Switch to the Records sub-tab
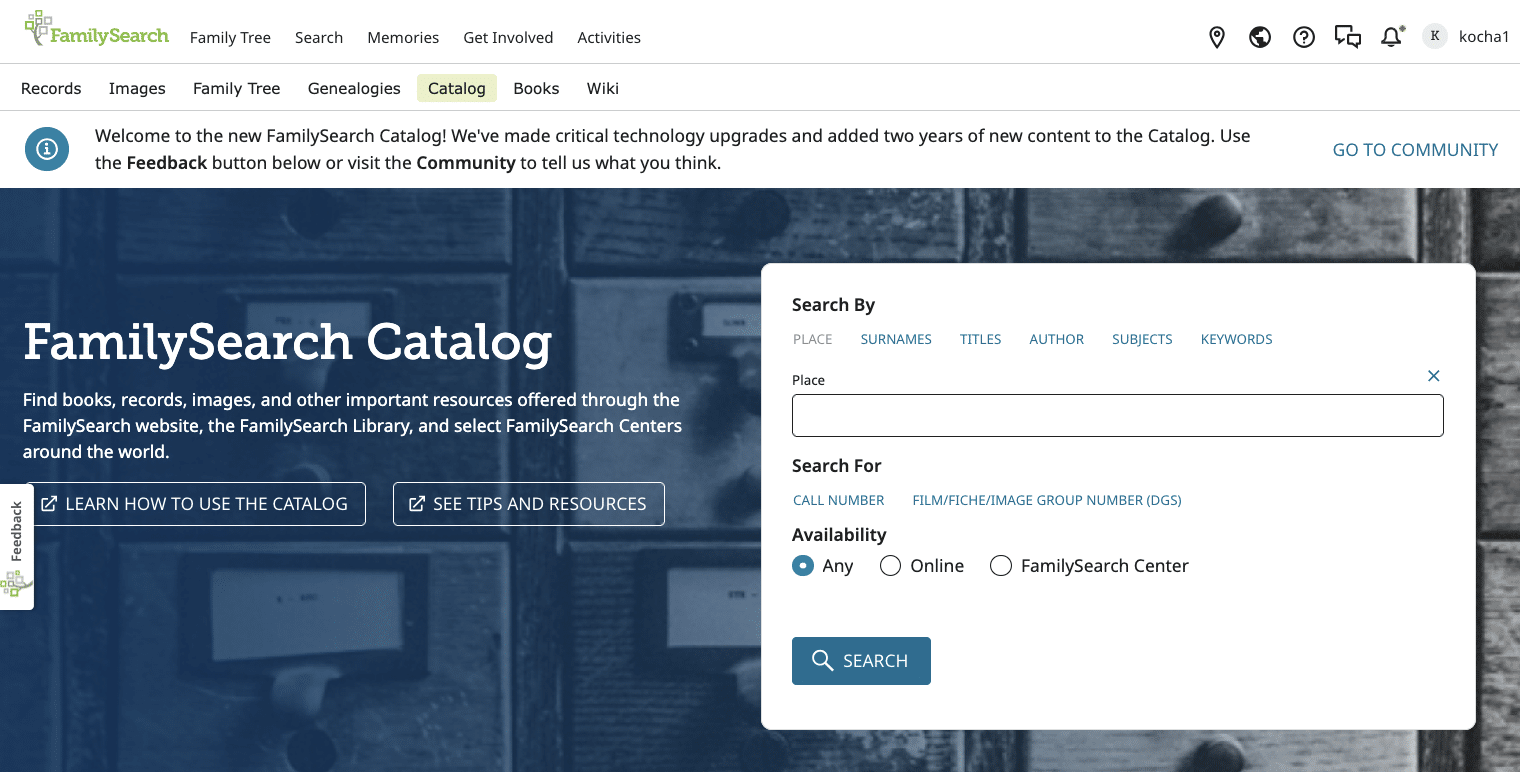 51,88
